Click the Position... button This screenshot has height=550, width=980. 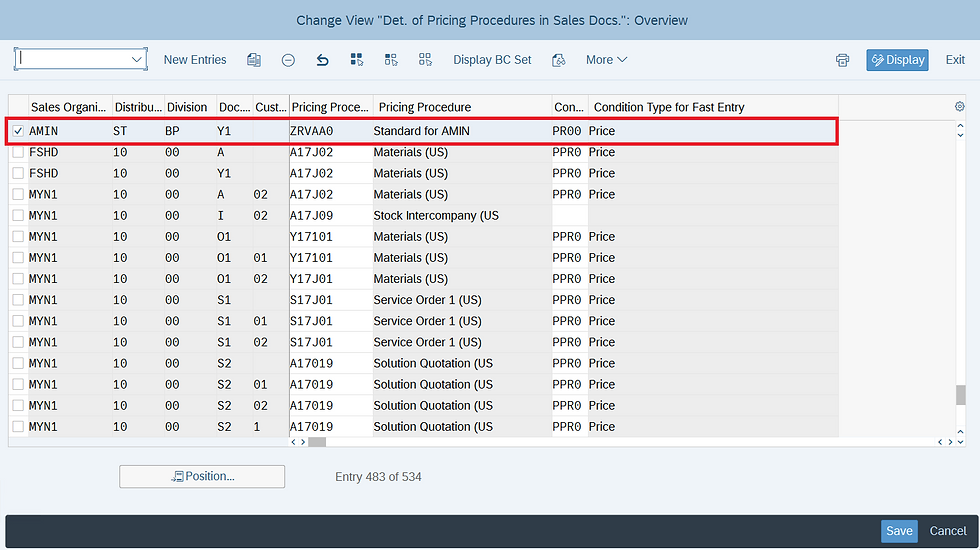202,477
